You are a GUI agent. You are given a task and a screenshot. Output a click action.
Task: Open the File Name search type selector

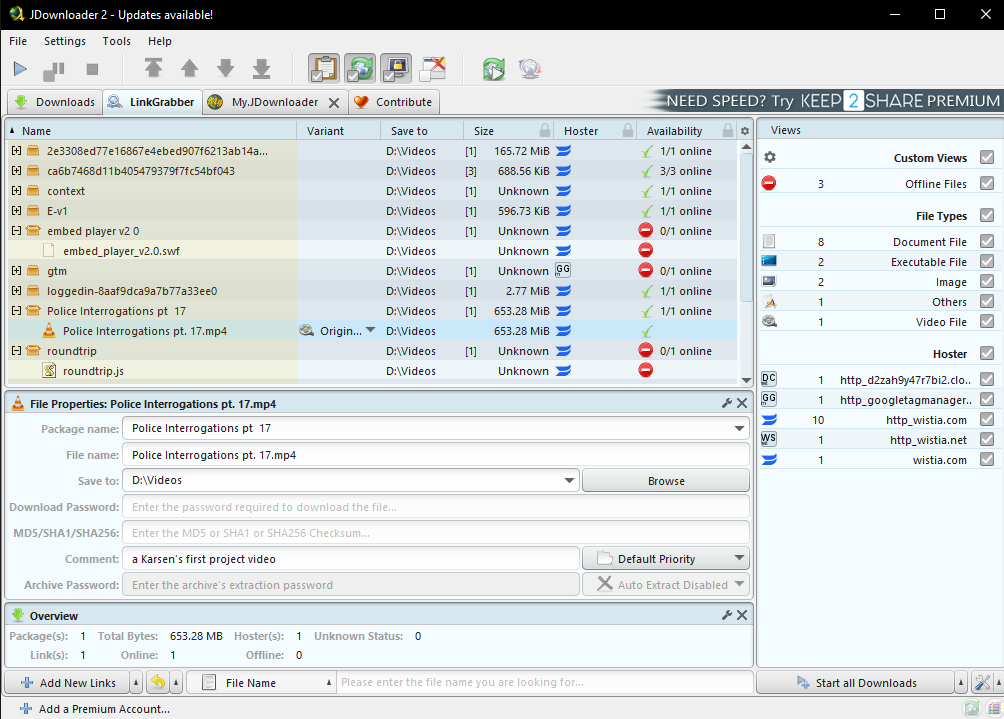pos(262,683)
